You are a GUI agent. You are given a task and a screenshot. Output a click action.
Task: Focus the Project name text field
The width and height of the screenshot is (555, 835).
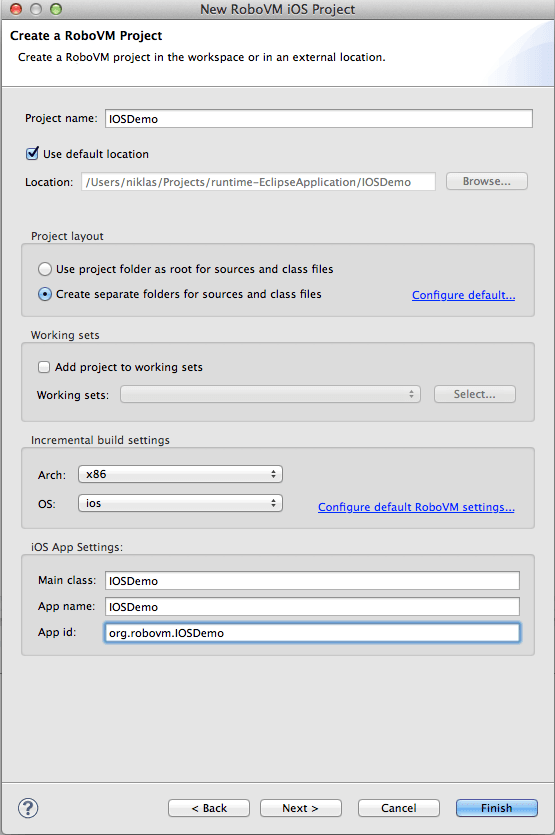319,118
